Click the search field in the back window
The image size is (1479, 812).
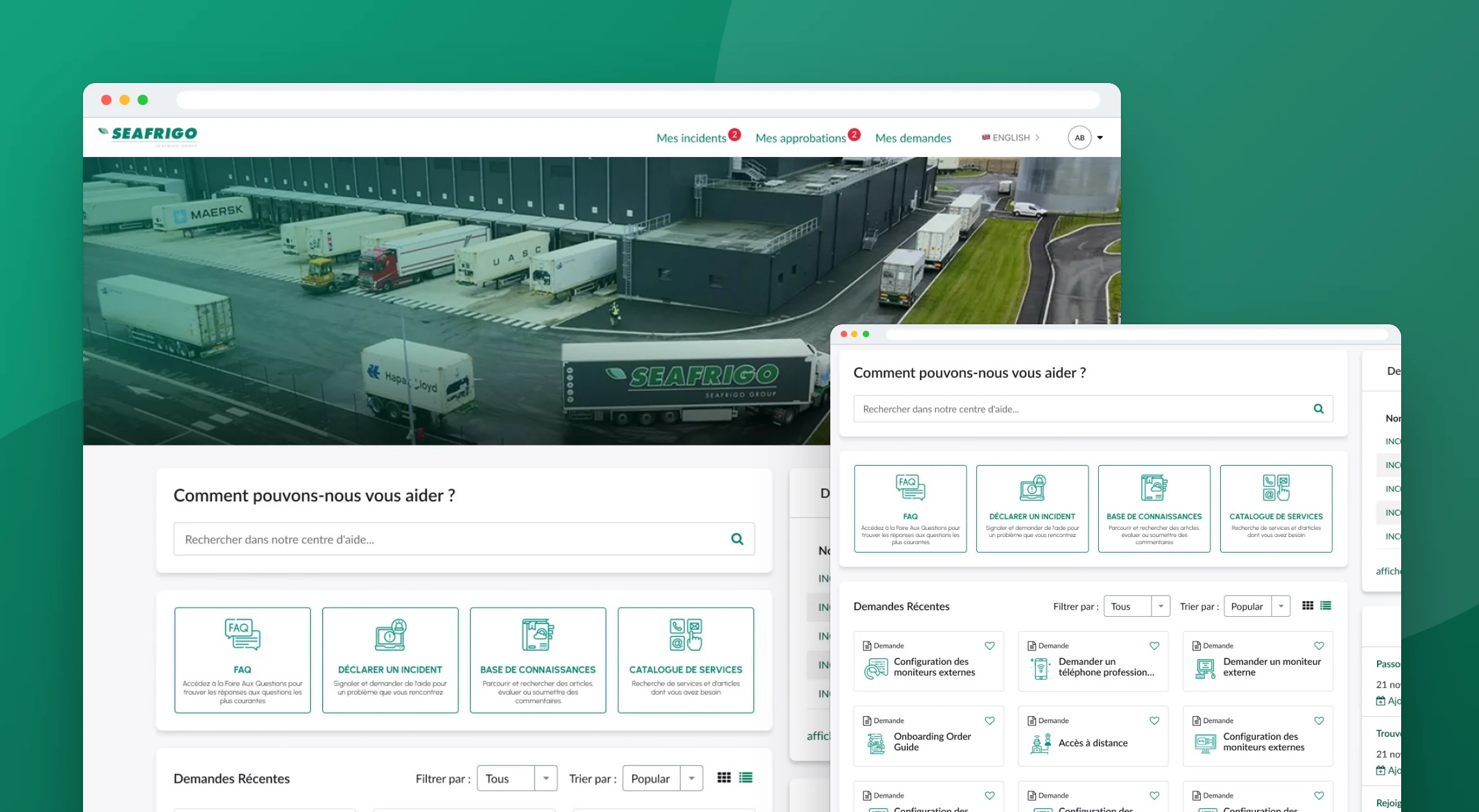[x=464, y=539]
